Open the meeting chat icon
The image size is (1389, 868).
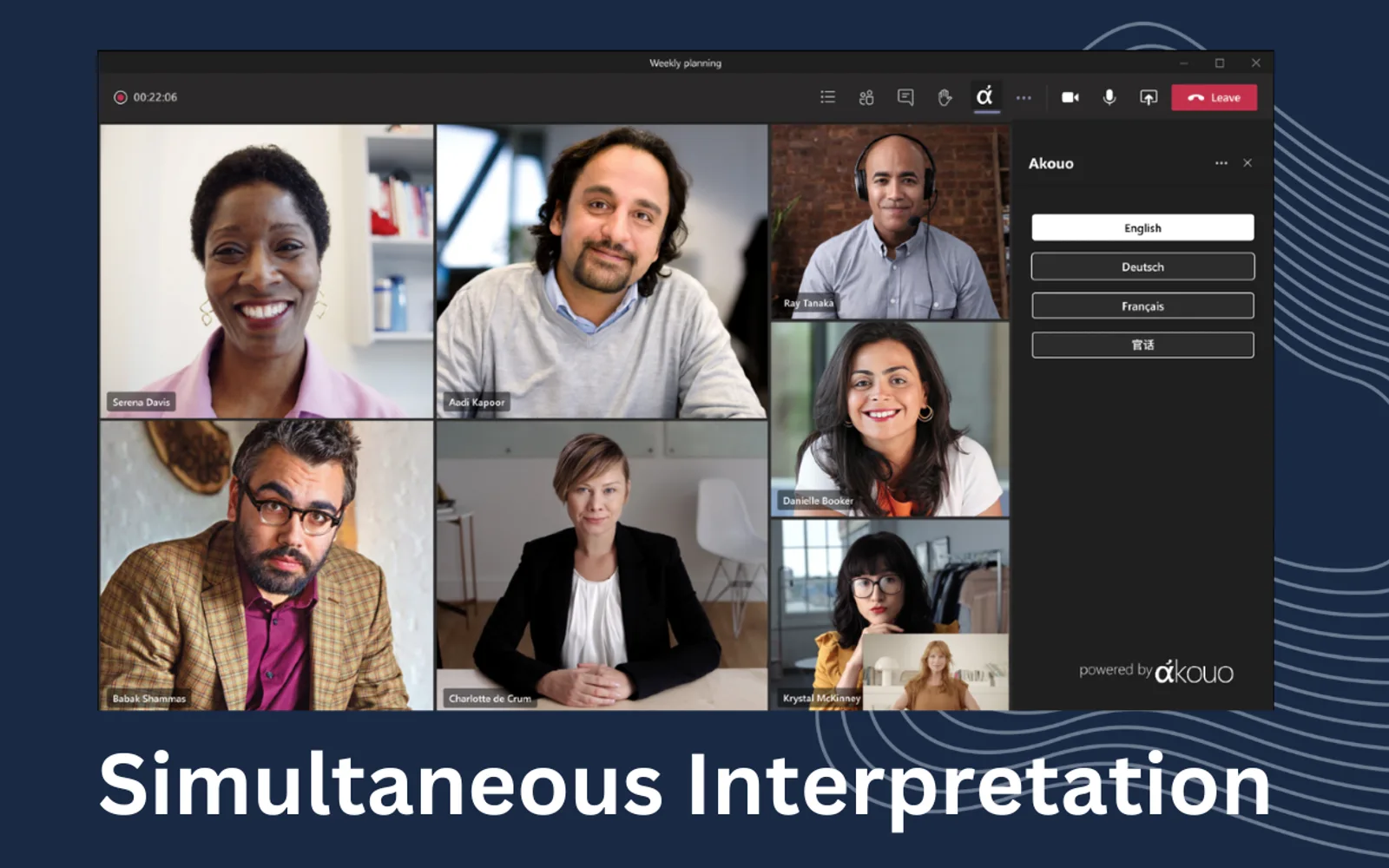pyautogui.click(x=905, y=97)
